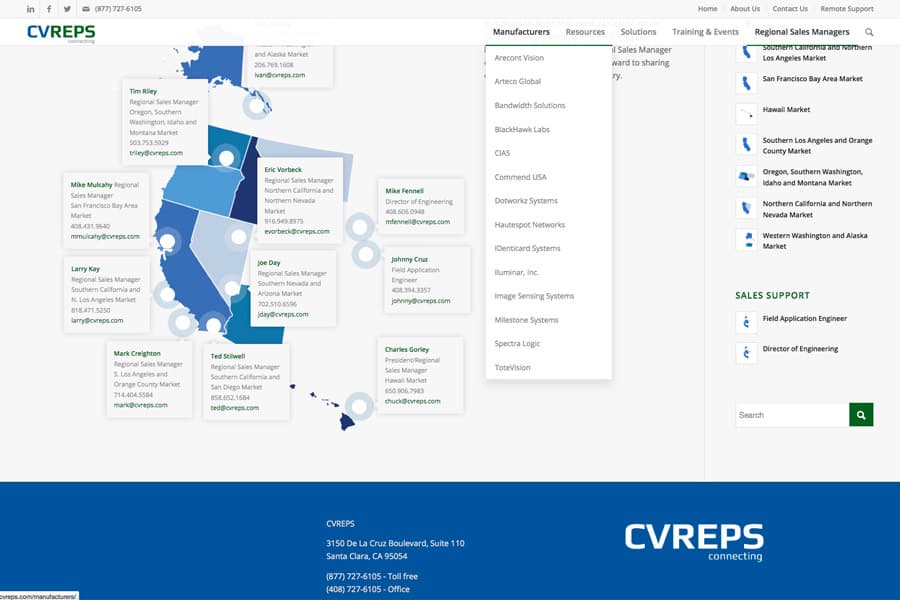Click the Hawaii Market map icon
The height and width of the screenshot is (600, 900).
click(746, 114)
